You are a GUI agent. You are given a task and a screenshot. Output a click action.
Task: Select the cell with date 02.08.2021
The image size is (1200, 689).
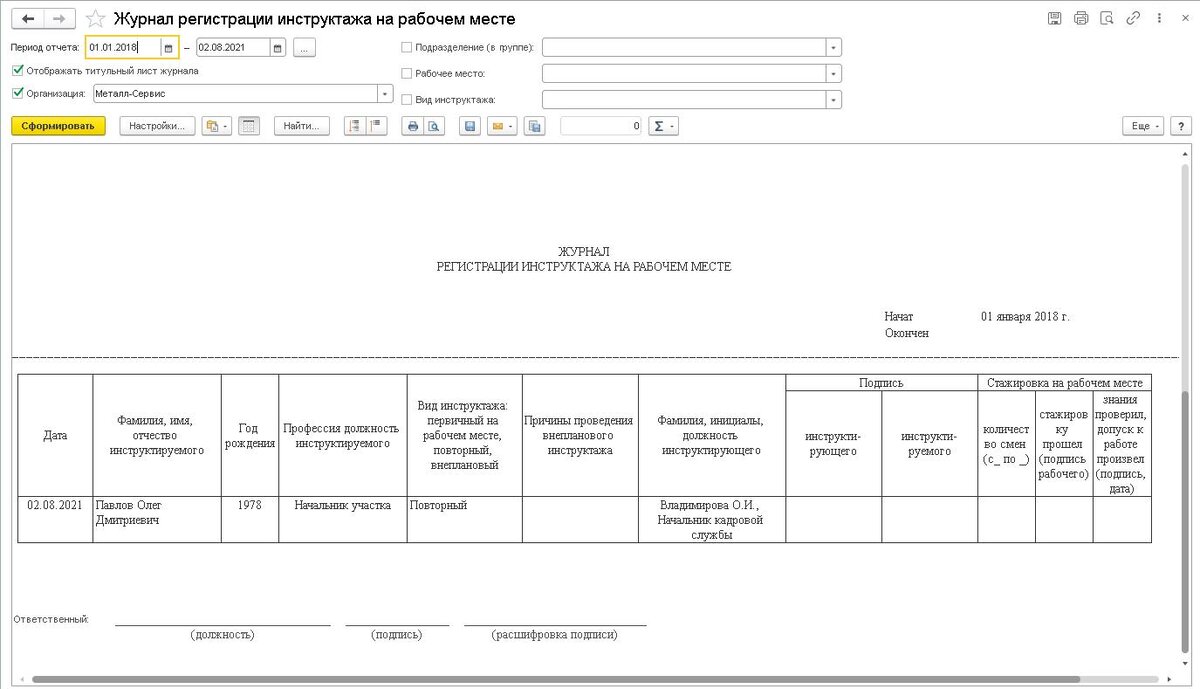pos(55,519)
